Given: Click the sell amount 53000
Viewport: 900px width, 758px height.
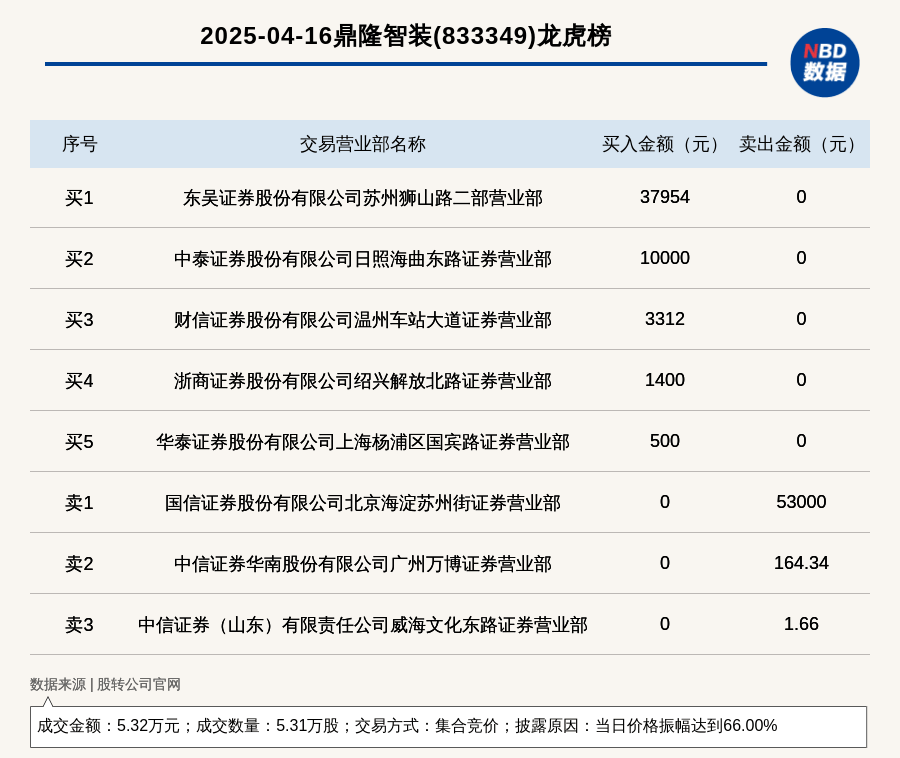Looking at the screenshot, I should (800, 503).
